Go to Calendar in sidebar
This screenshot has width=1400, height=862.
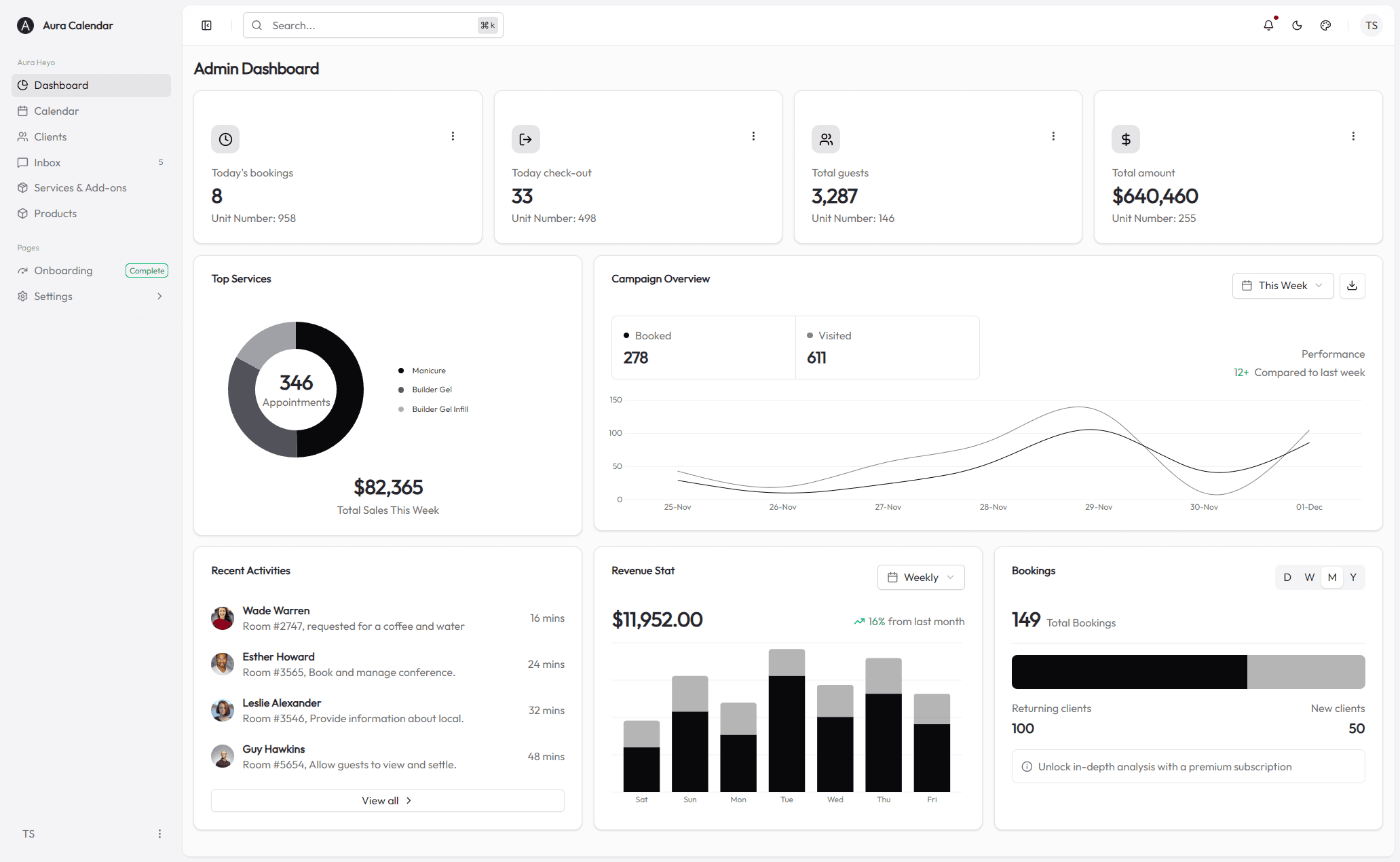pyautogui.click(x=56, y=111)
